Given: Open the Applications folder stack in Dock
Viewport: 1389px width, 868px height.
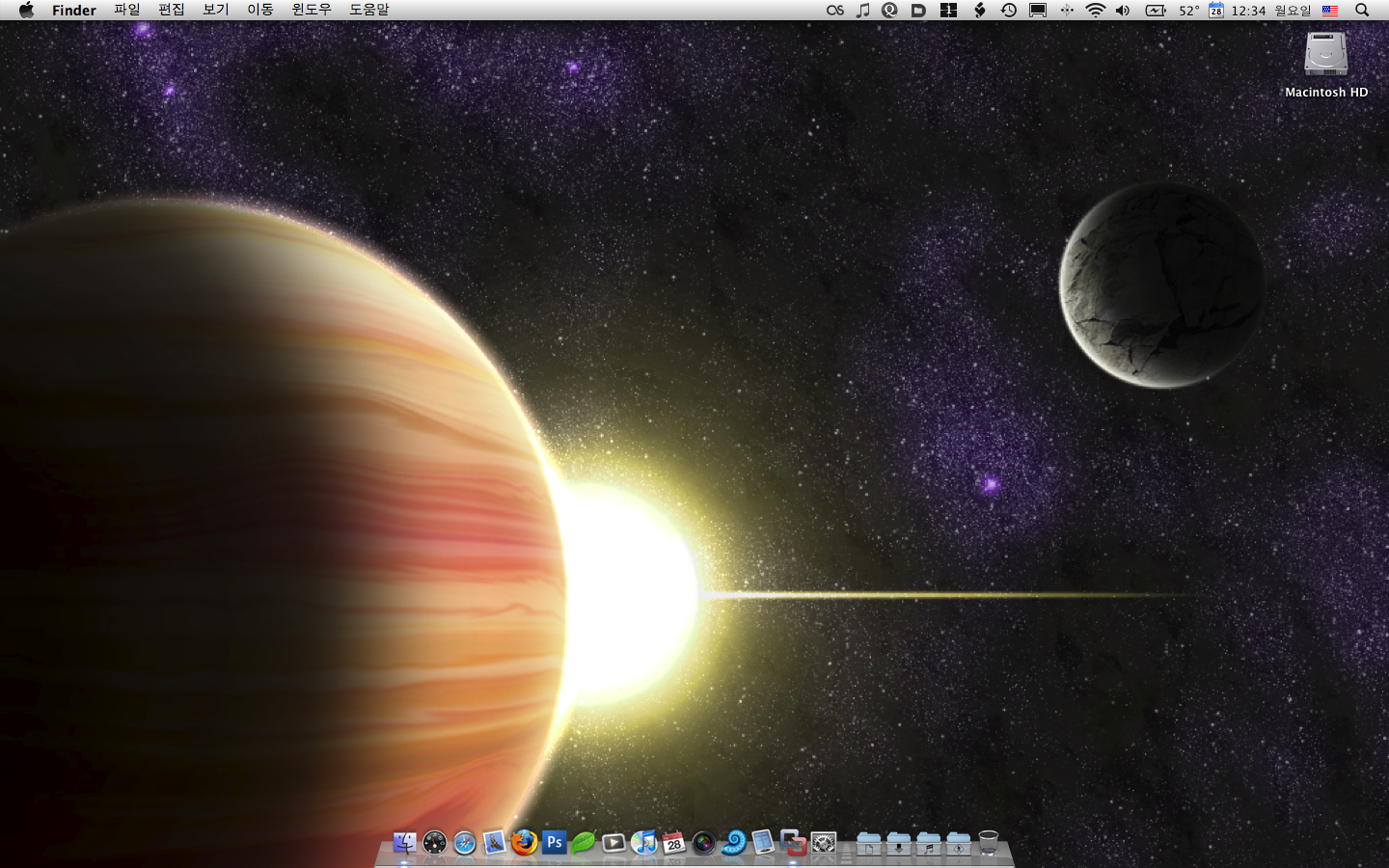Looking at the screenshot, I should tap(959, 843).
